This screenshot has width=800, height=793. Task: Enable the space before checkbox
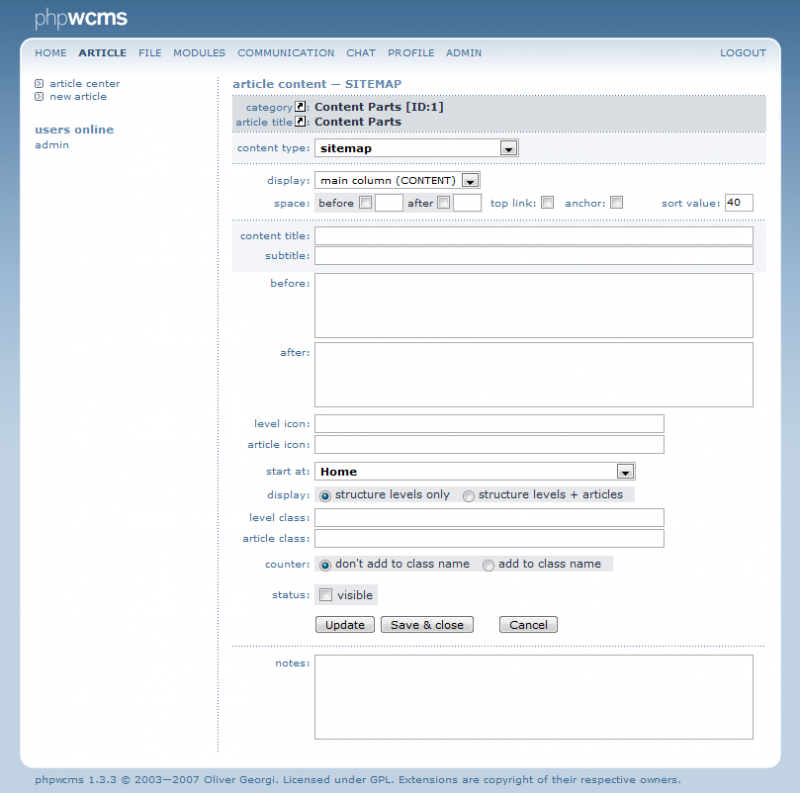(x=365, y=203)
